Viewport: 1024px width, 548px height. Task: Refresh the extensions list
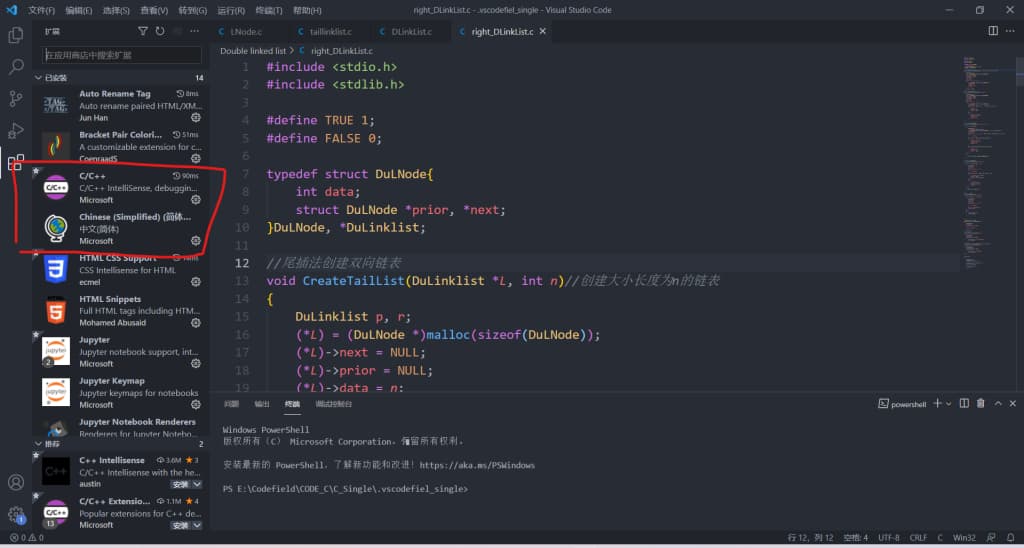(160, 31)
